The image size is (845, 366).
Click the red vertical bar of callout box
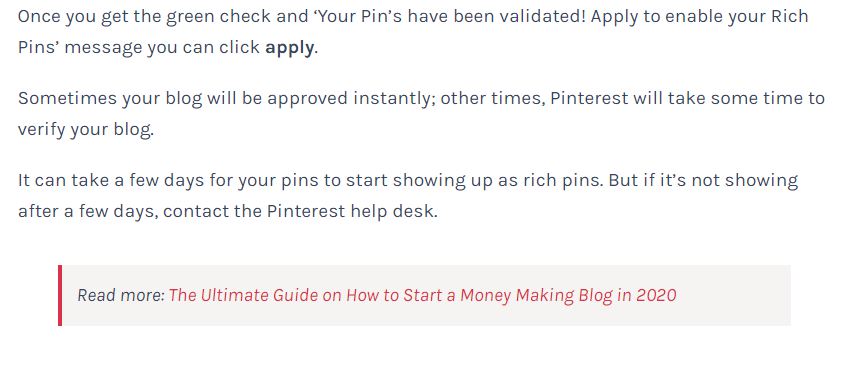[x=60, y=295]
